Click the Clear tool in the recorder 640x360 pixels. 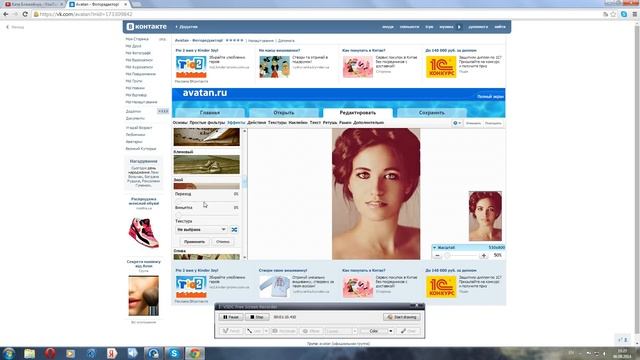[x=409, y=331]
